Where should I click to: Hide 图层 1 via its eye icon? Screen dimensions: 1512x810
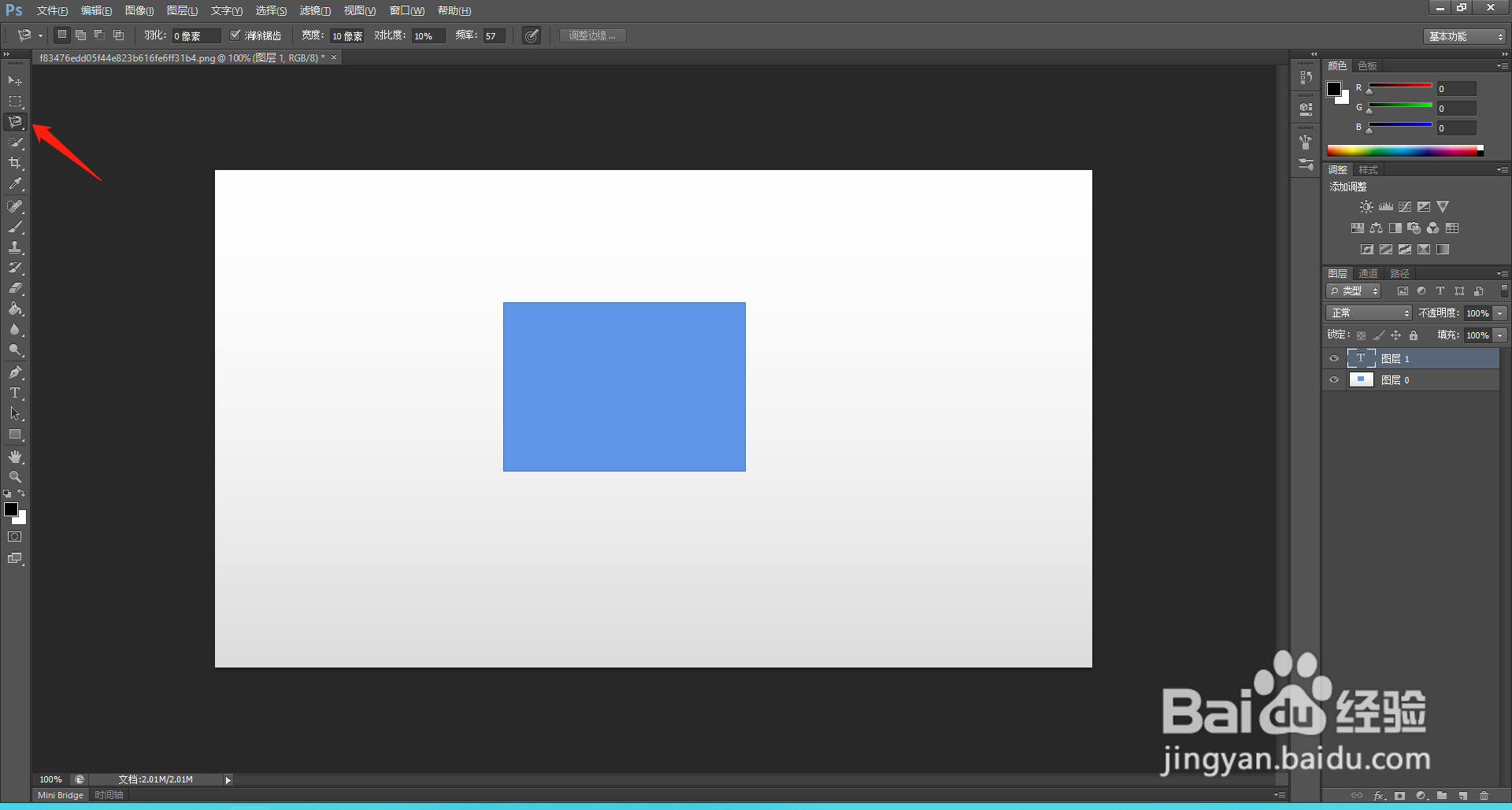click(x=1334, y=358)
